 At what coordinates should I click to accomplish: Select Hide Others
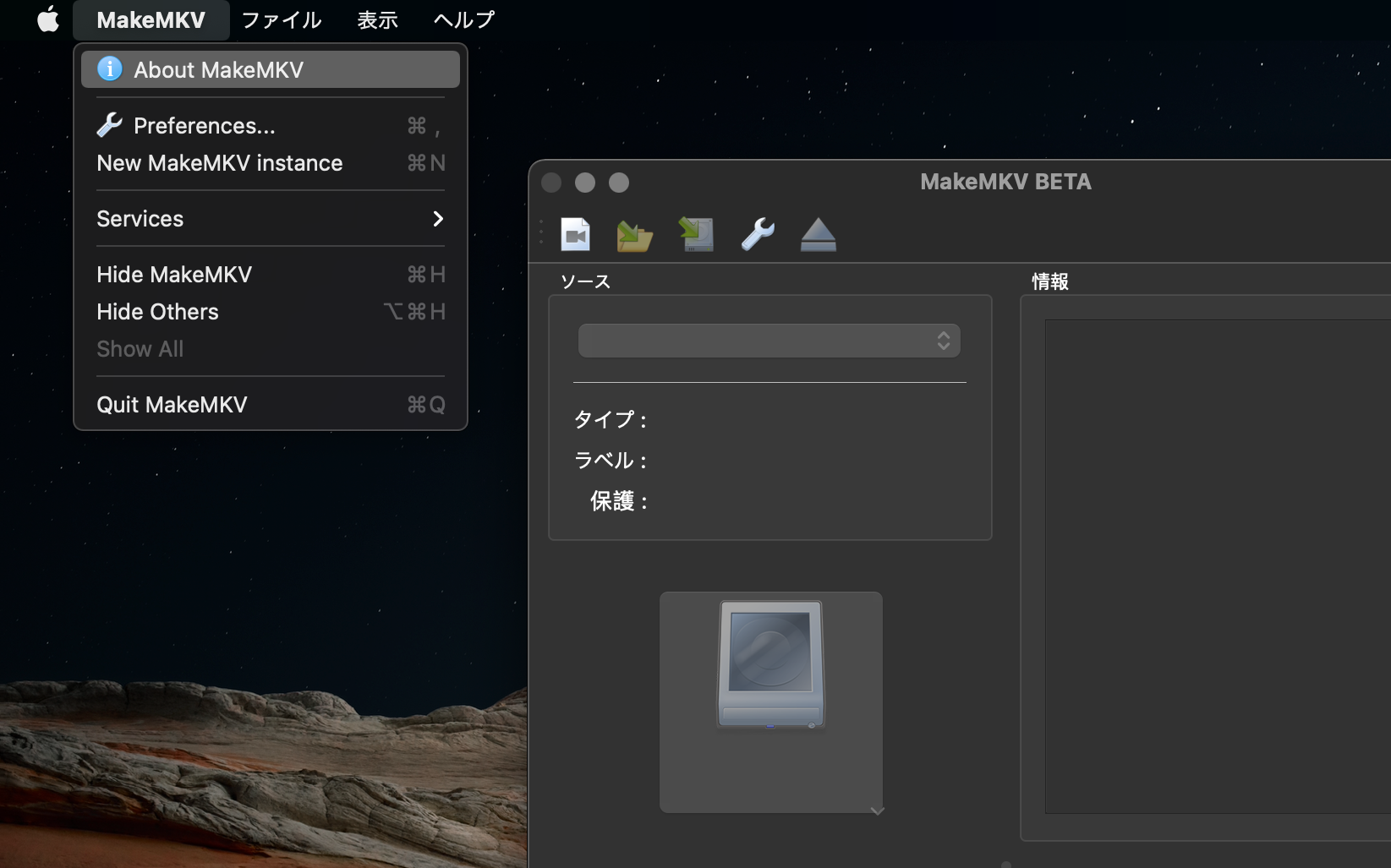point(271,312)
